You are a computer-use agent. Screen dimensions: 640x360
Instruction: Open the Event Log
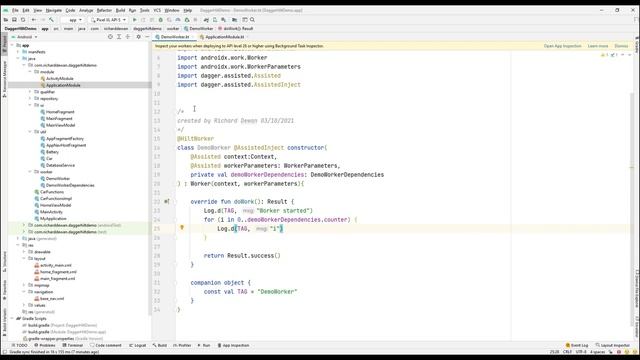tap(577, 345)
